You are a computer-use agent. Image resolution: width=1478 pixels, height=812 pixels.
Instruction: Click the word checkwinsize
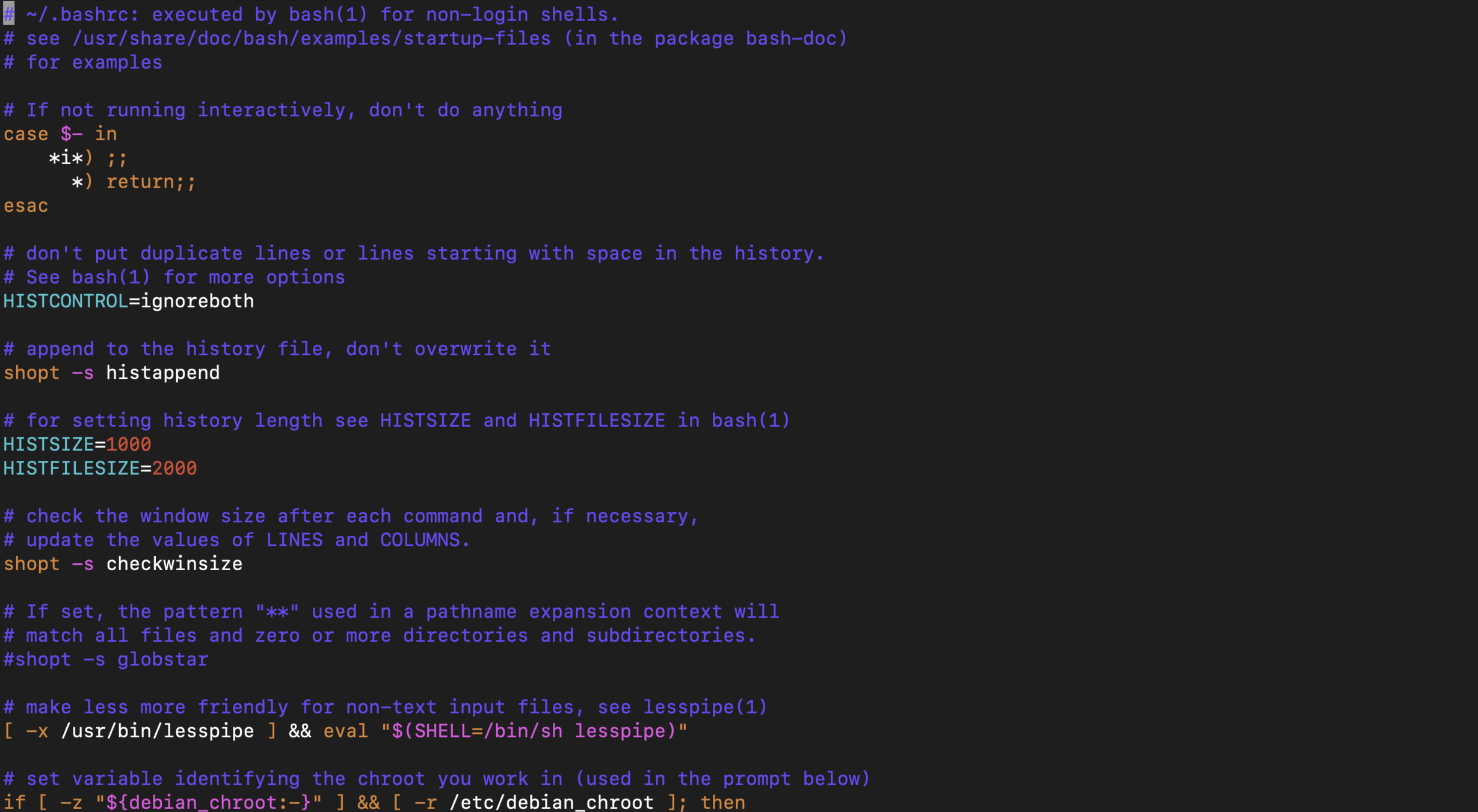pos(174,564)
